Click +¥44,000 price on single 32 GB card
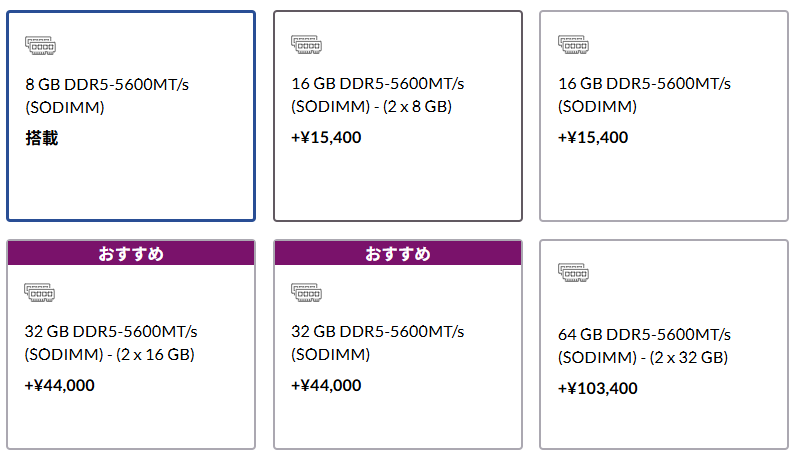Image resolution: width=804 pixels, height=462 pixels. coord(326,385)
